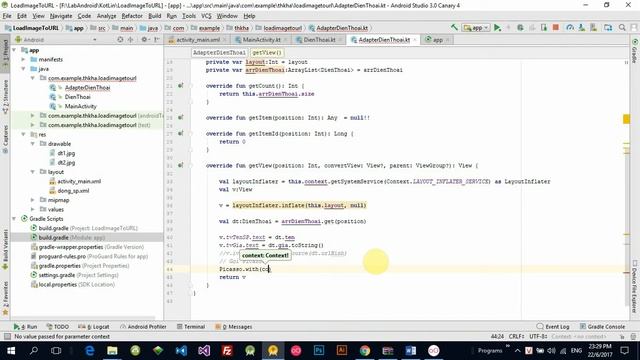The width and height of the screenshot is (640, 360).
Task: Select DienThoai class in project tree
Action: coord(77,97)
